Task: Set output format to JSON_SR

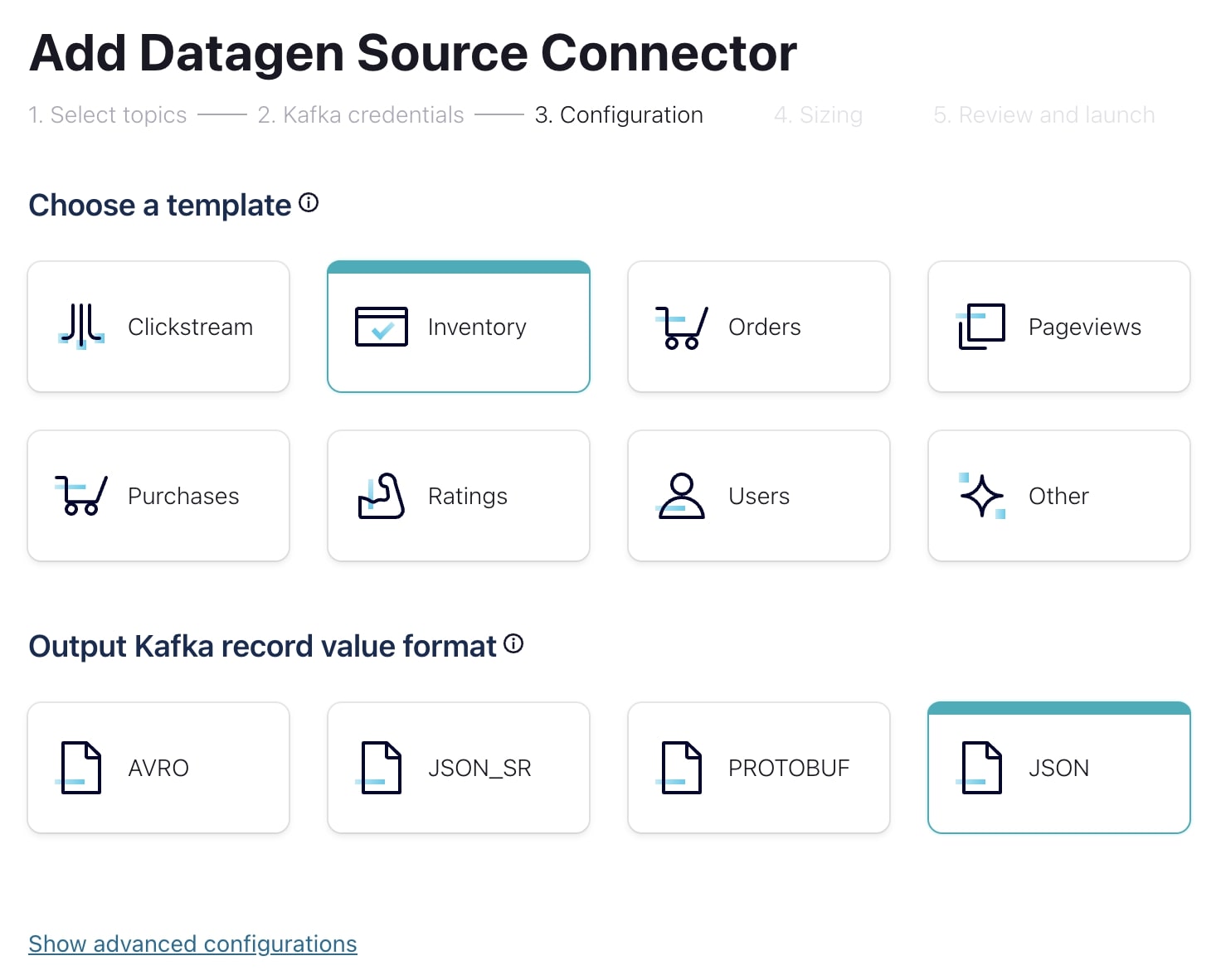Action: [x=459, y=768]
